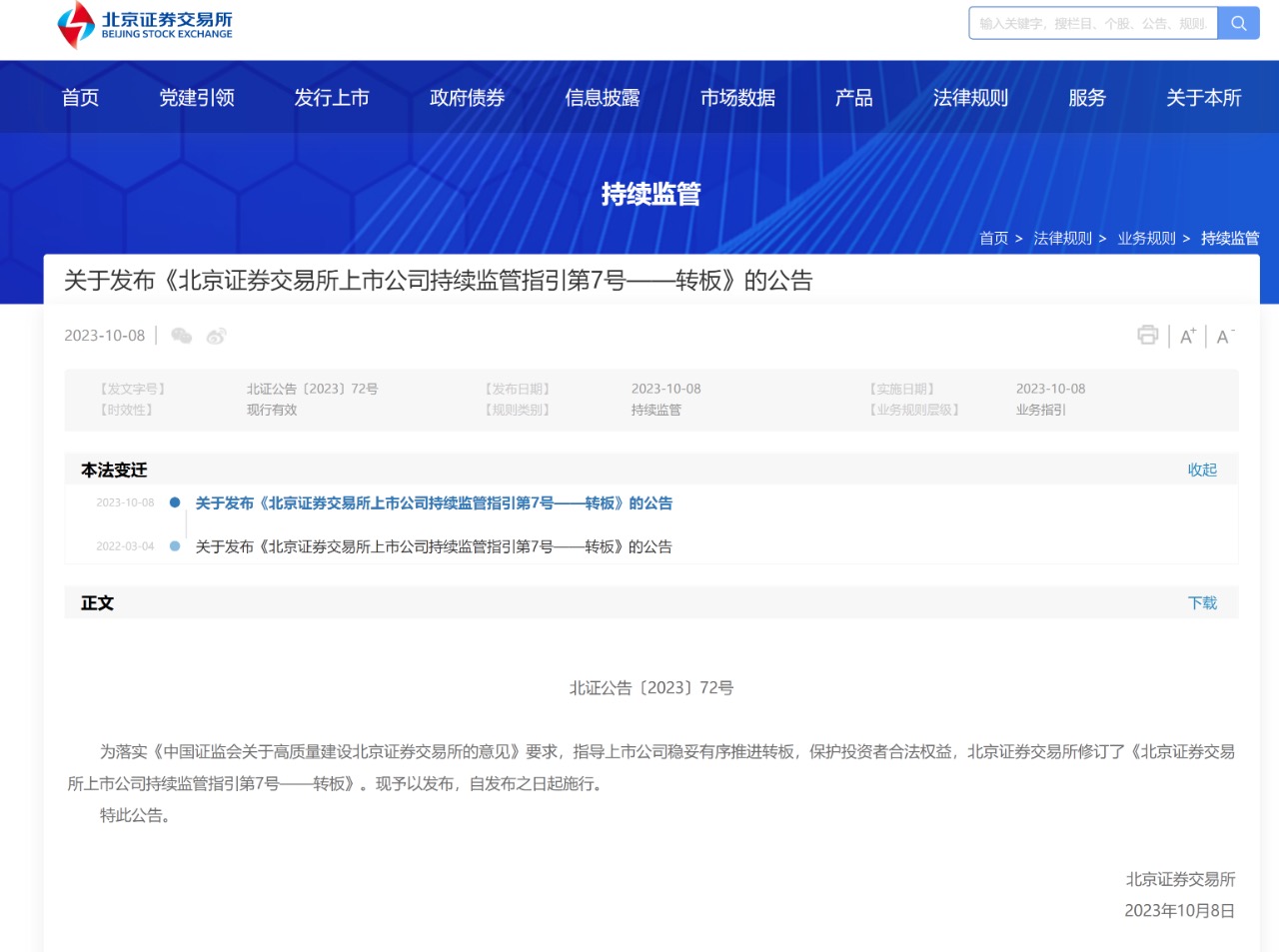1279x952 pixels.
Task: Open the 首页 navigation menu
Action: [x=80, y=98]
